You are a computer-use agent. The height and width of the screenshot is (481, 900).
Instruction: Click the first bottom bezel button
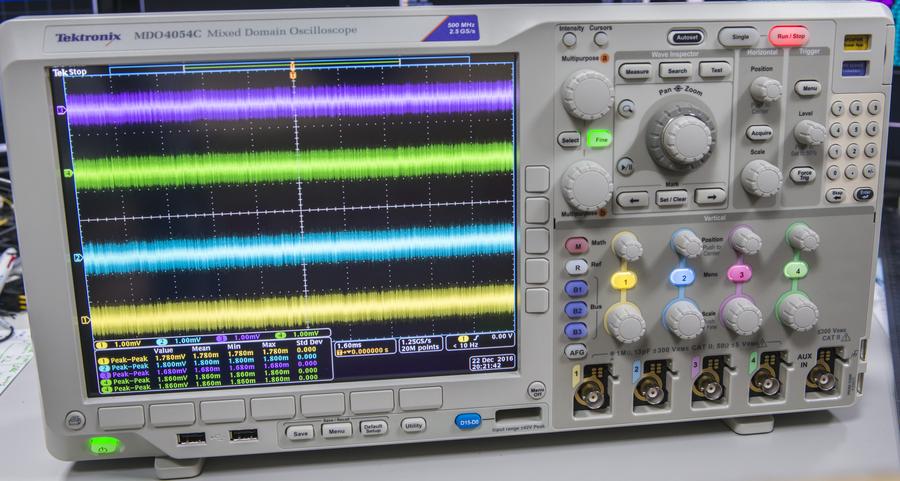click(121, 417)
